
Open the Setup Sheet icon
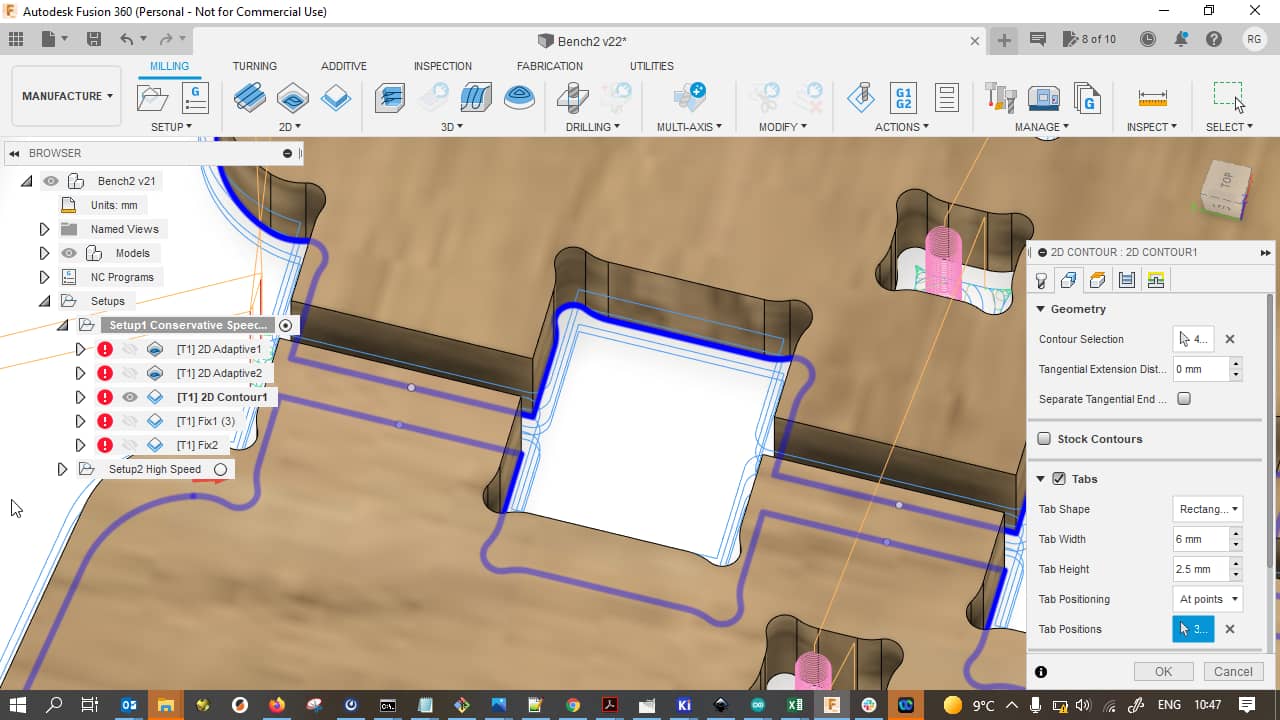(x=946, y=98)
